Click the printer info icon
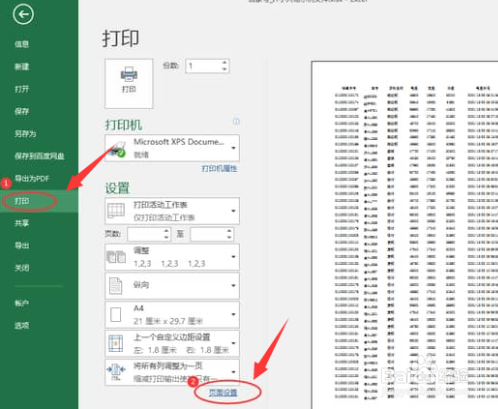This screenshot has width=498, height=409. (236, 121)
